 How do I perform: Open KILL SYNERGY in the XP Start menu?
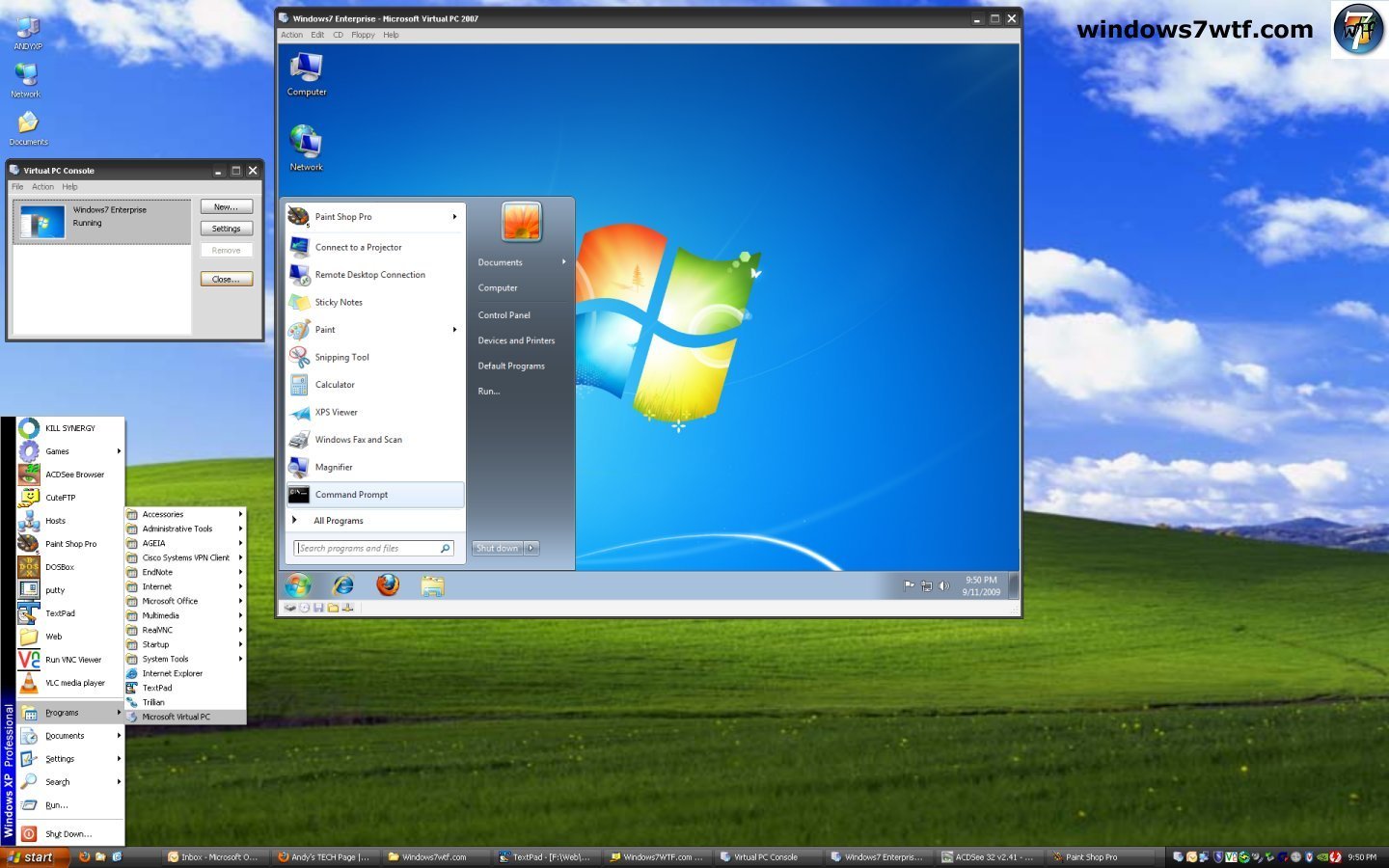coord(69,428)
